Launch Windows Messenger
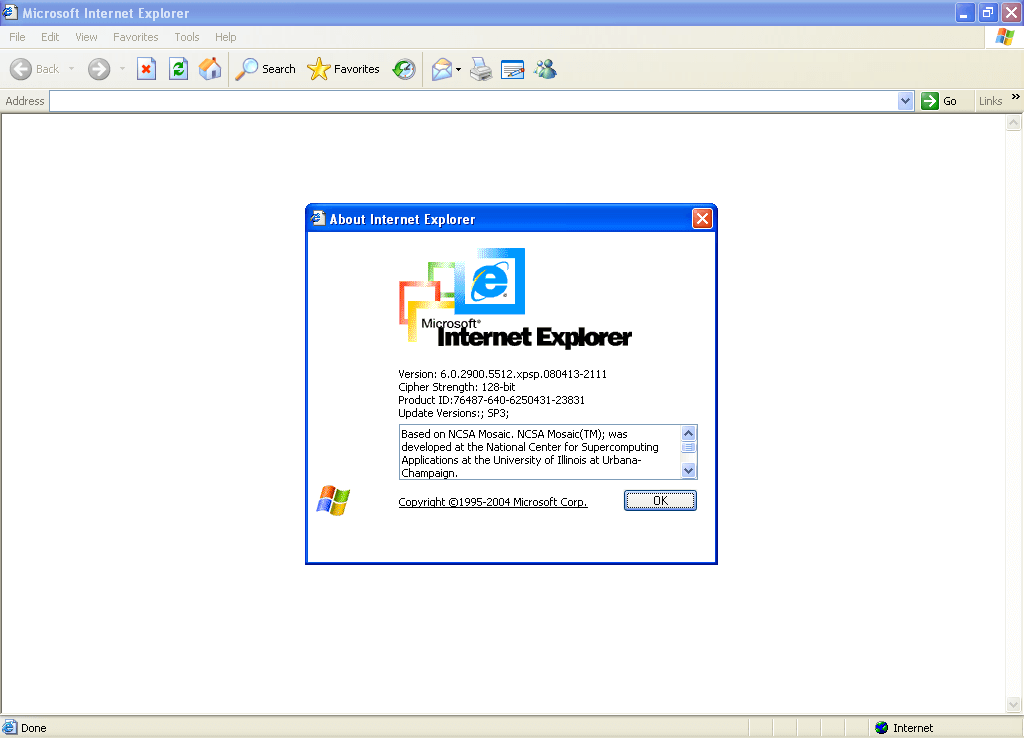The width and height of the screenshot is (1024, 738). (x=545, y=68)
